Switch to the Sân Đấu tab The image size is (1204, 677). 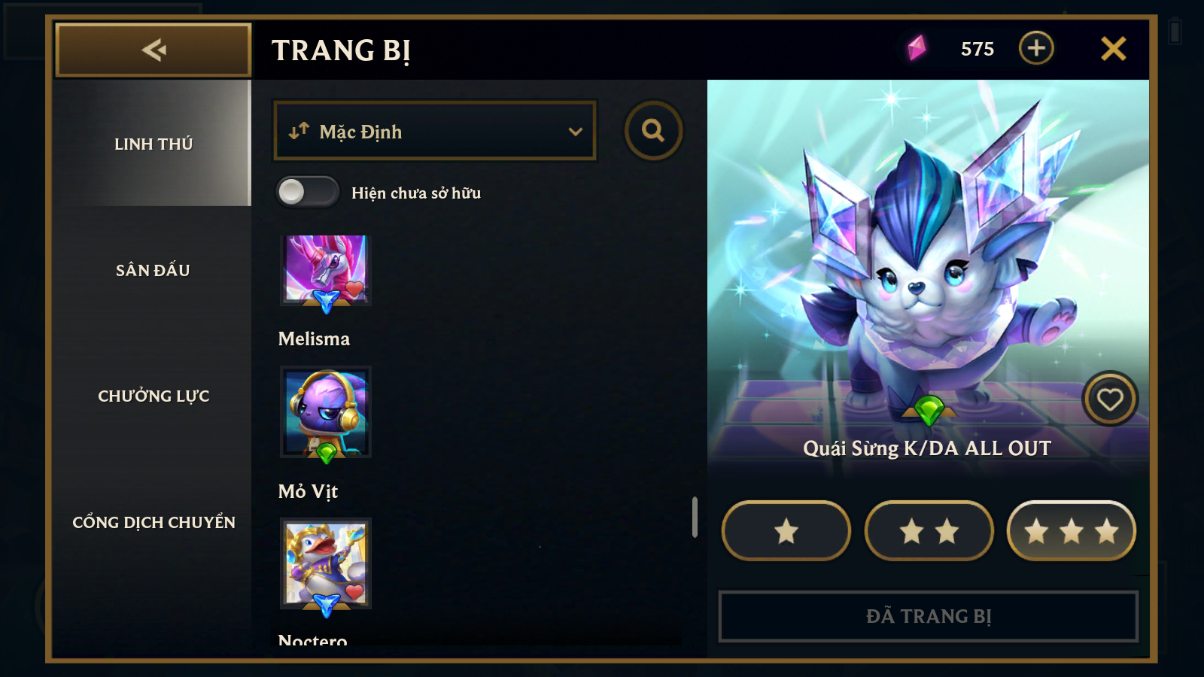(x=153, y=270)
